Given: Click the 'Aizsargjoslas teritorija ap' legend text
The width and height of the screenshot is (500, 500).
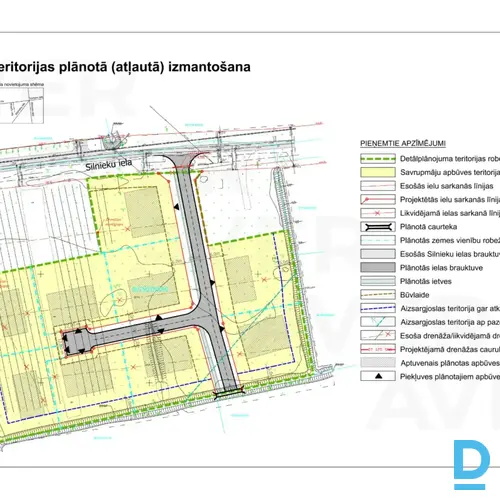Looking at the screenshot, I should (443, 322).
